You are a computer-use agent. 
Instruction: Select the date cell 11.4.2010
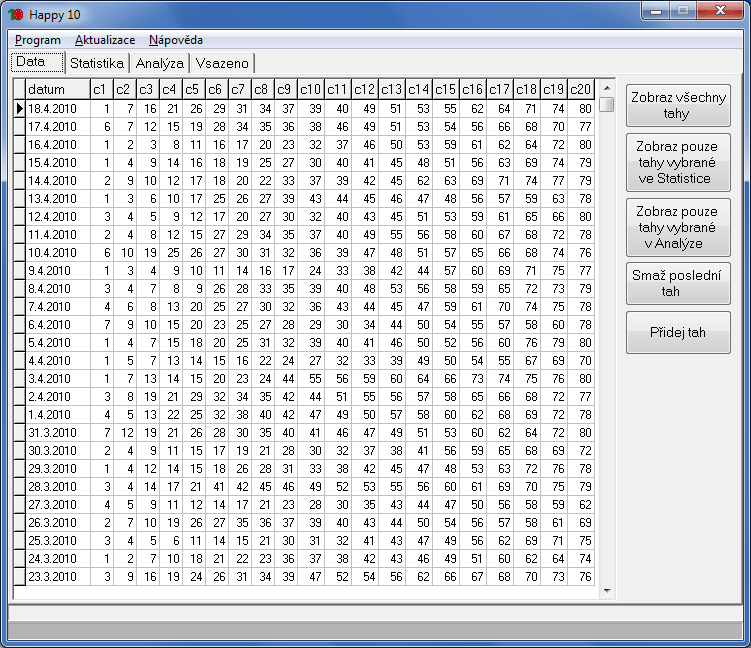(x=58, y=235)
